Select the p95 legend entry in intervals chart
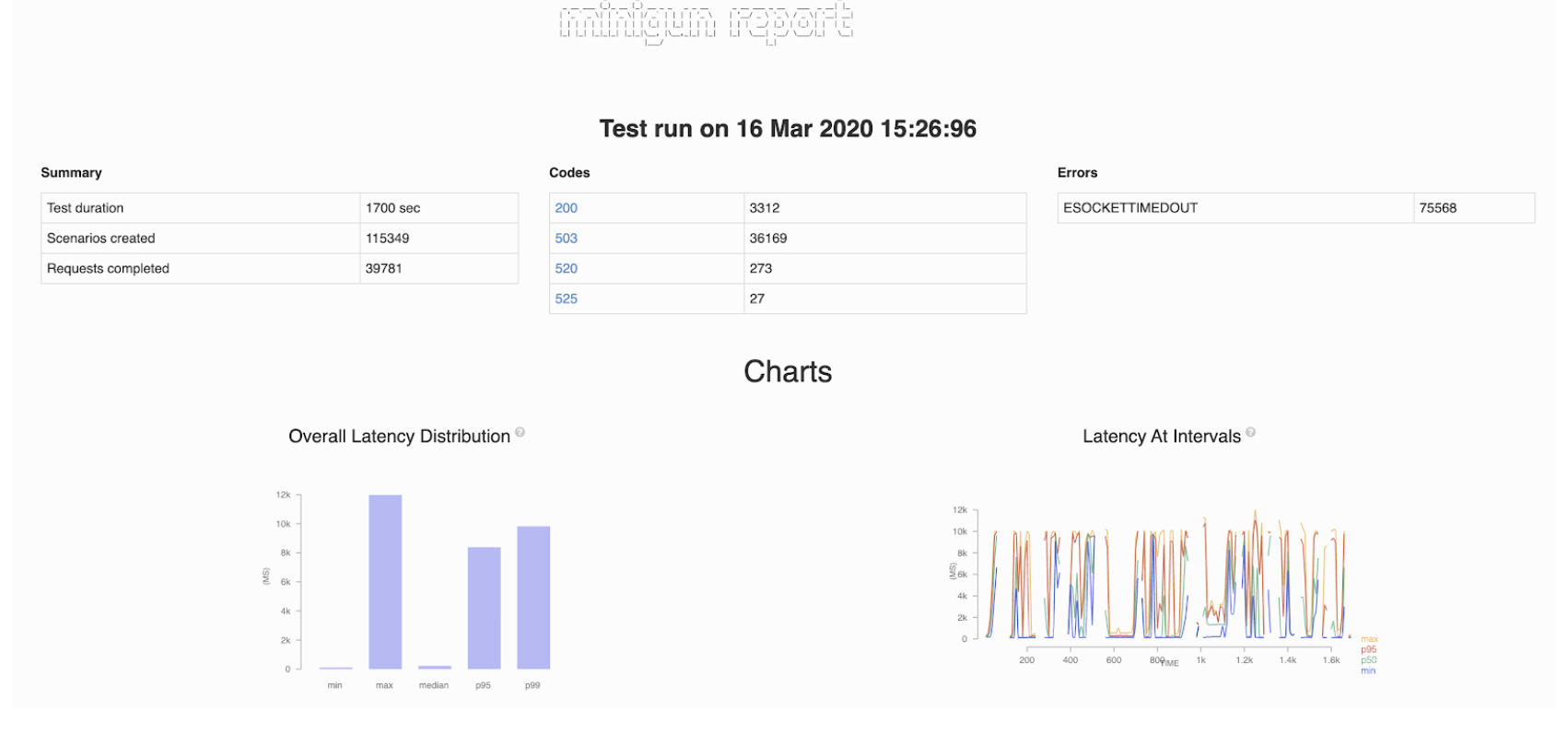Viewport: 1568px width, 733px height. [1368, 650]
